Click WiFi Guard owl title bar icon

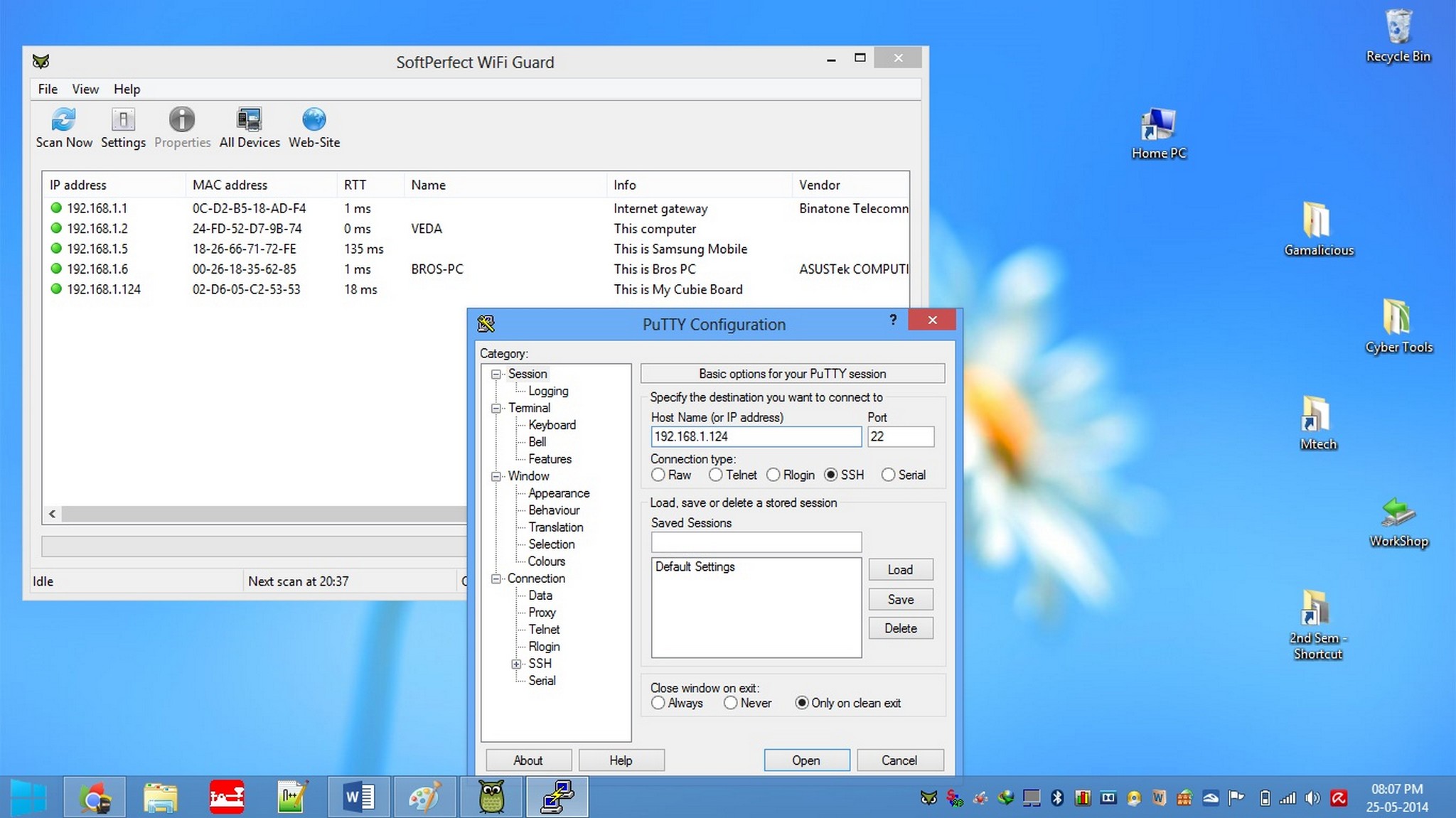[x=41, y=62]
